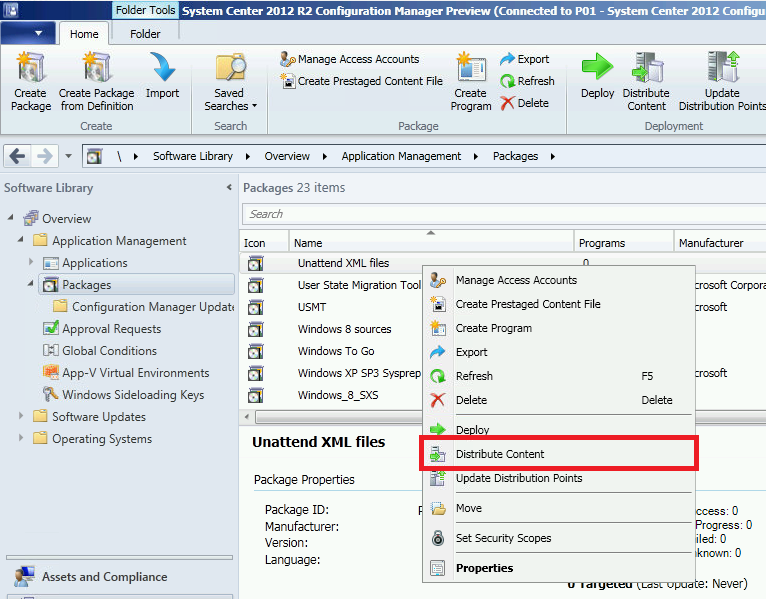Click App-V Virtual Environments tree icon

click(50, 372)
